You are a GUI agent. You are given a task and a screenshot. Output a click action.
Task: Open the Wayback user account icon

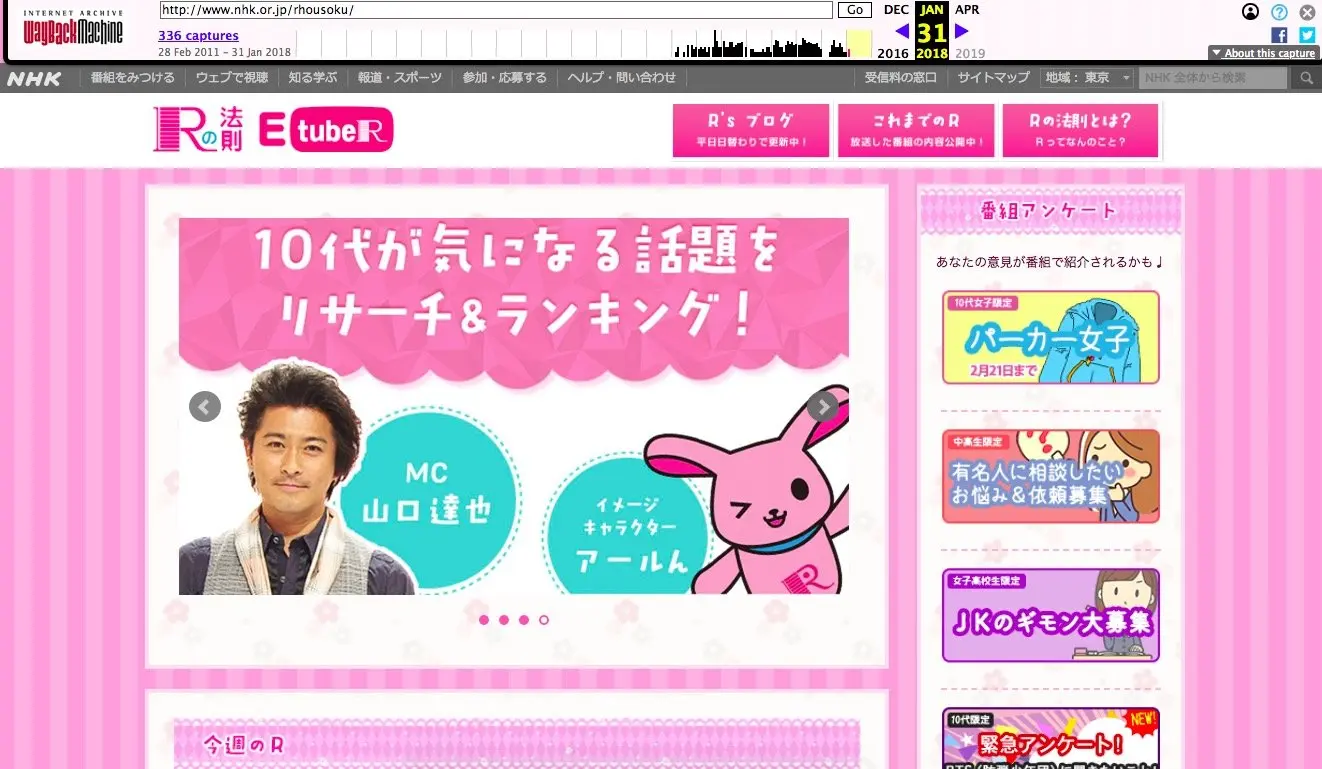tap(1250, 12)
